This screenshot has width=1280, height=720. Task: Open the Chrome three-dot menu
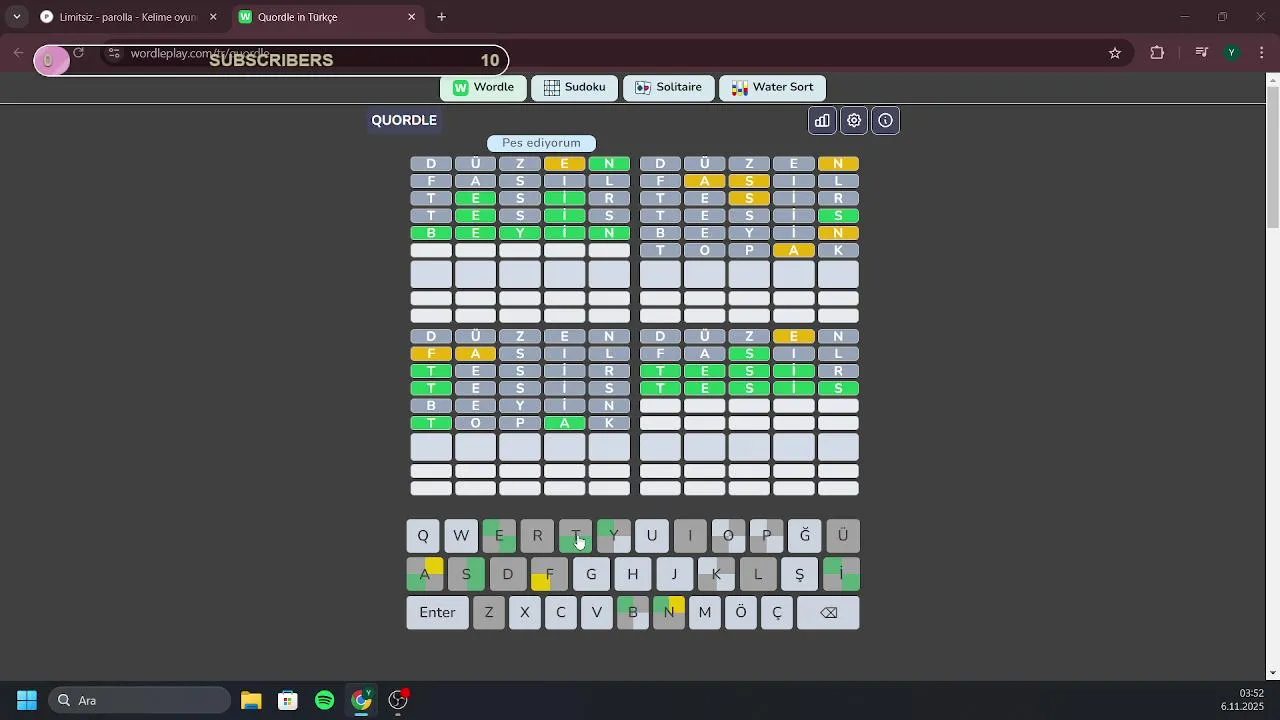[x=1262, y=53]
